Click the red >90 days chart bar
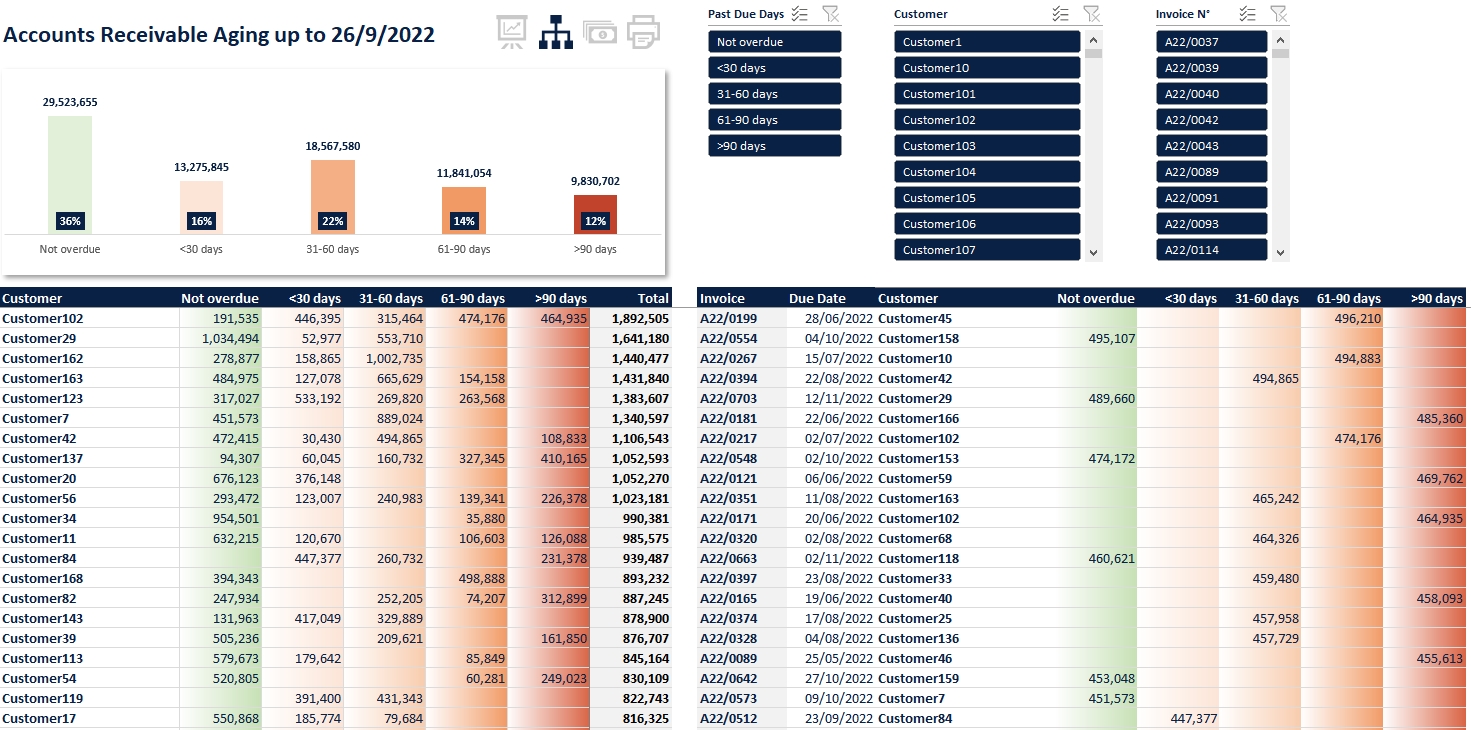 (x=594, y=212)
